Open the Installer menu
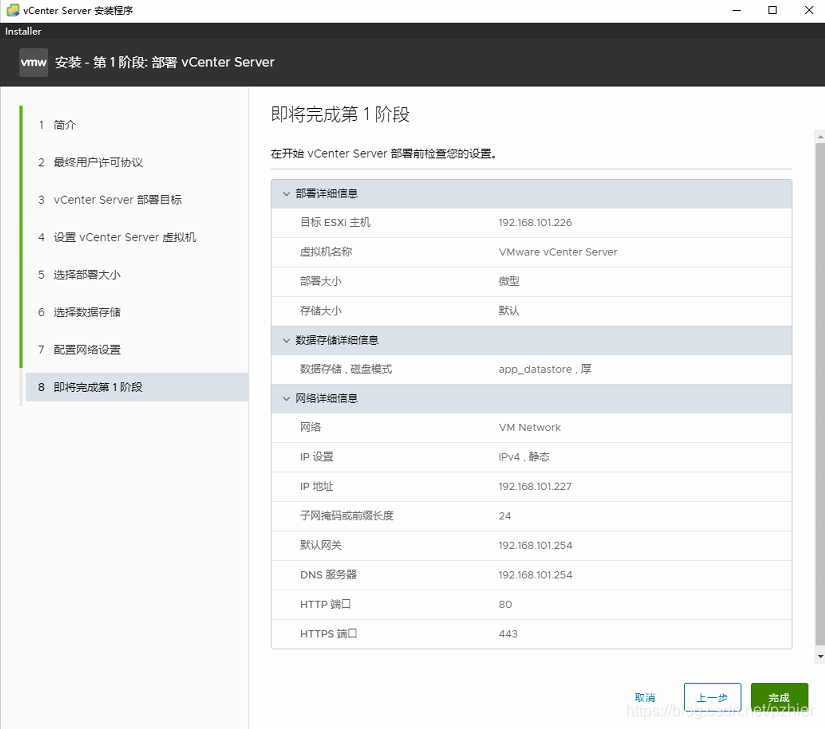This screenshot has width=825, height=729. [x=23, y=32]
